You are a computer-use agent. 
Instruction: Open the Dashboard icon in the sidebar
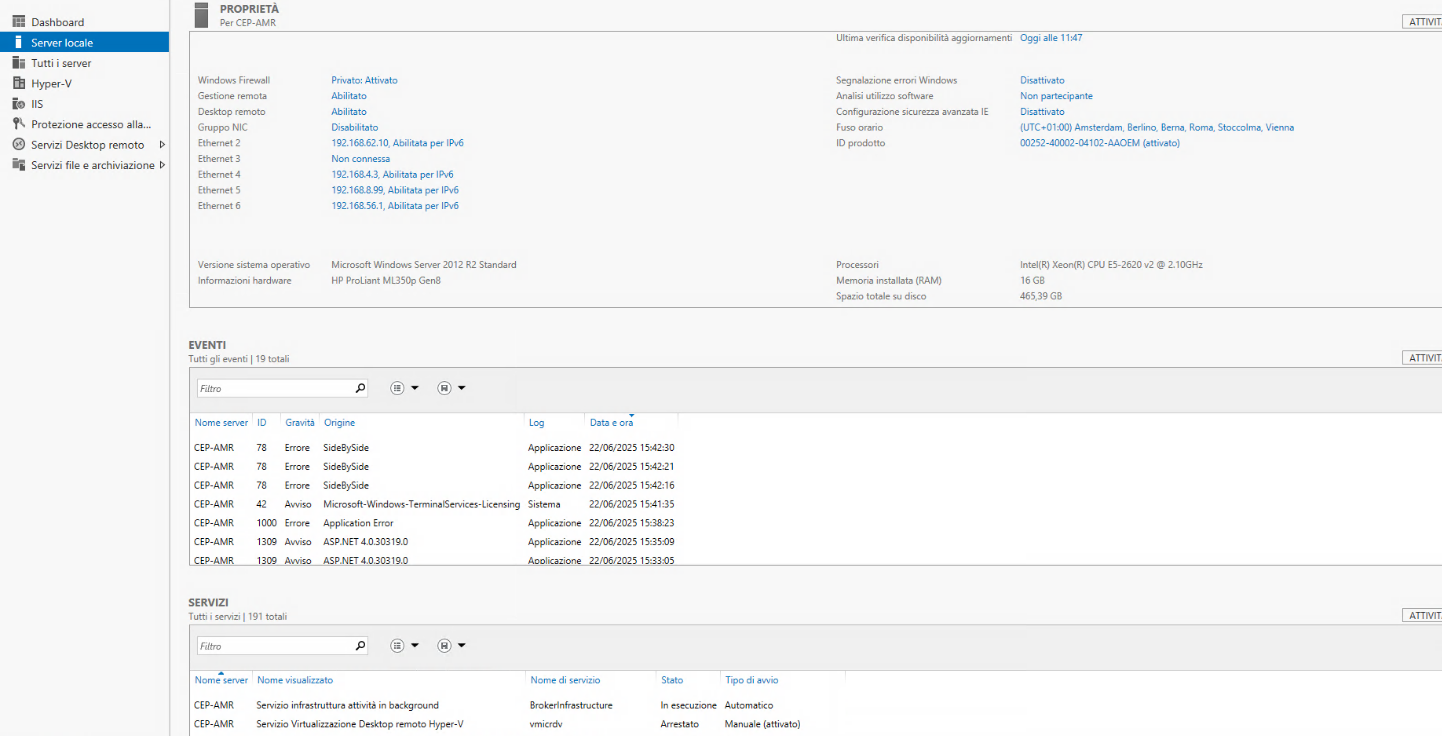coord(18,22)
